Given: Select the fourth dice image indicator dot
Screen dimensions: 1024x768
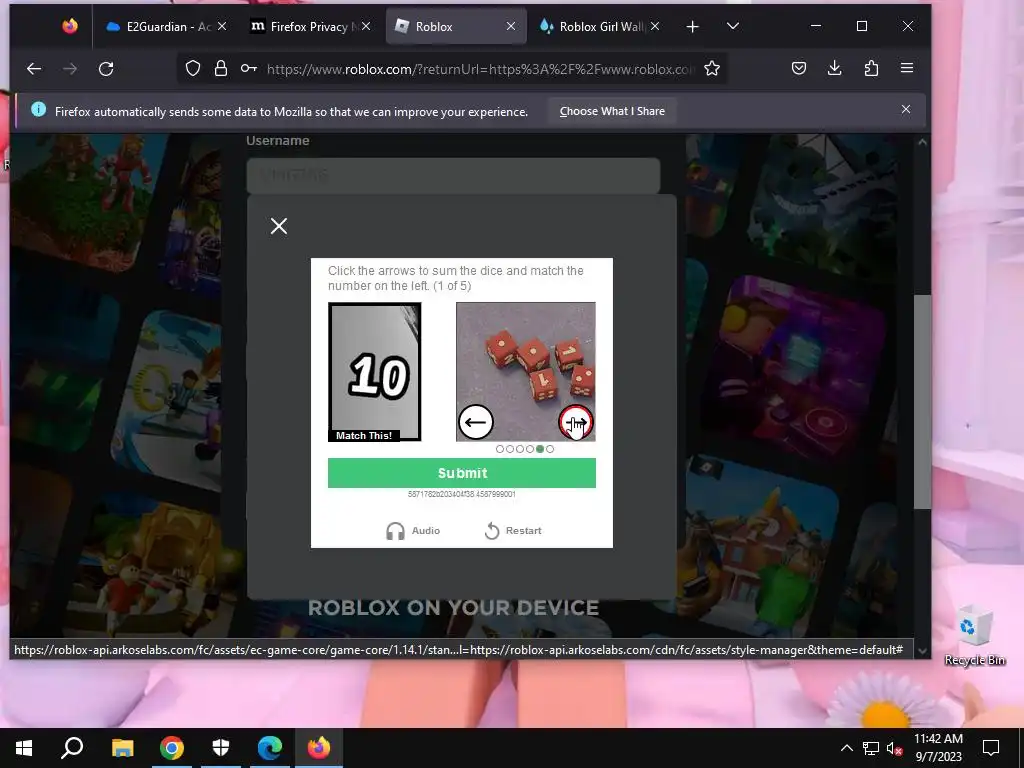Looking at the screenshot, I should [x=530, y=449].
